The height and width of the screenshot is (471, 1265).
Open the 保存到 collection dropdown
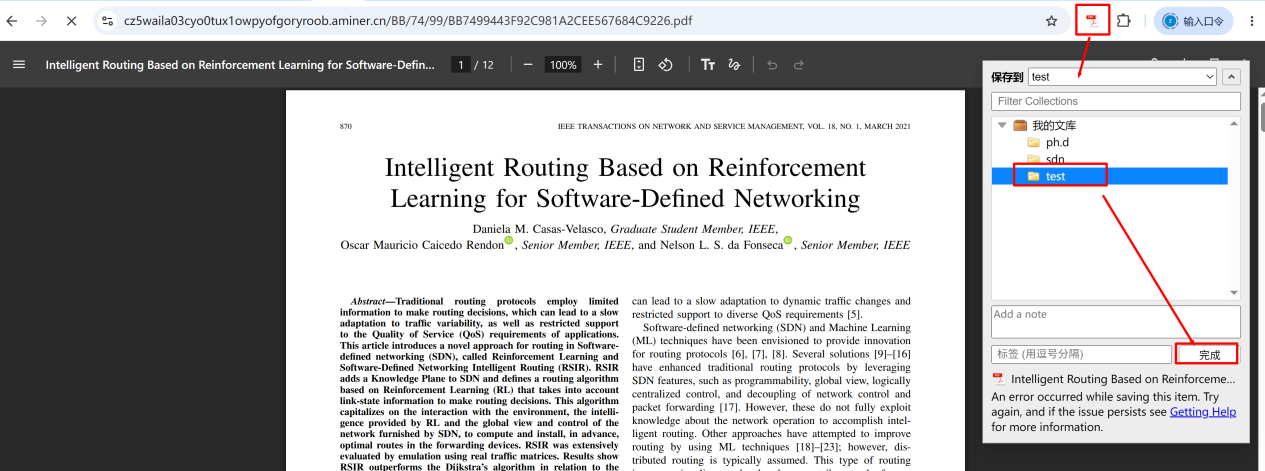tap(1122, 77)
